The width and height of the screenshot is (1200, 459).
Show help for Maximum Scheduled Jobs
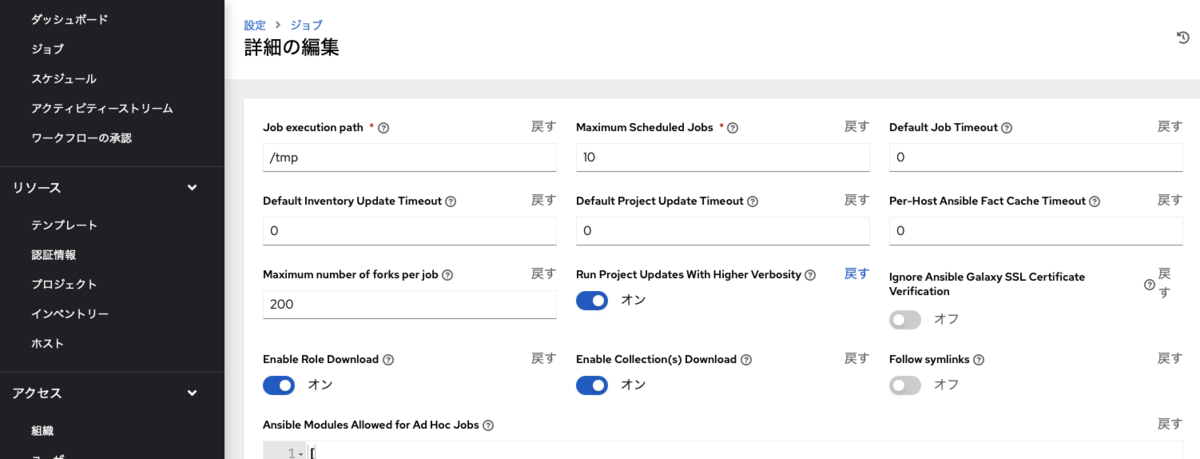pyautogui.click(x=733, y=128)
